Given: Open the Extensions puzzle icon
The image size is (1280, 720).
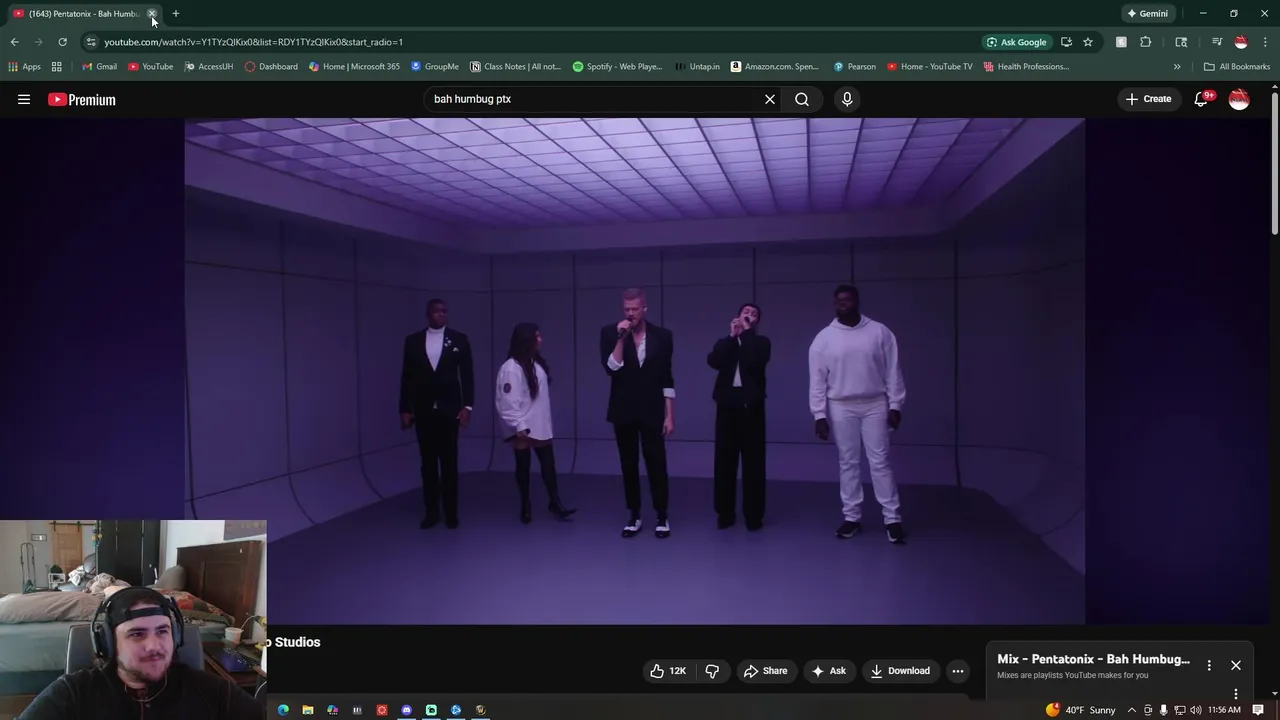Looking at the screenshot, I should pos(1146,42).
